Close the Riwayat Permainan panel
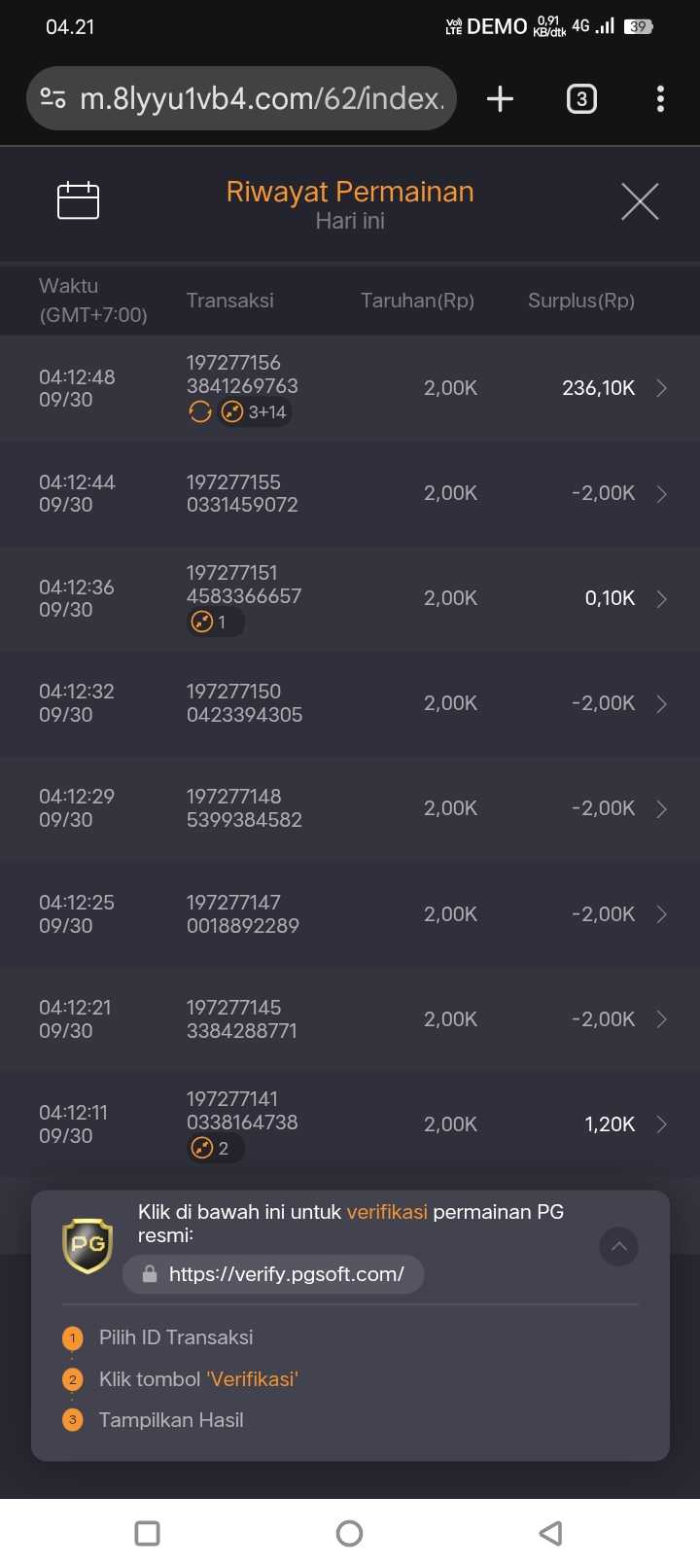The image size is (700, 1568). [640, 201]
